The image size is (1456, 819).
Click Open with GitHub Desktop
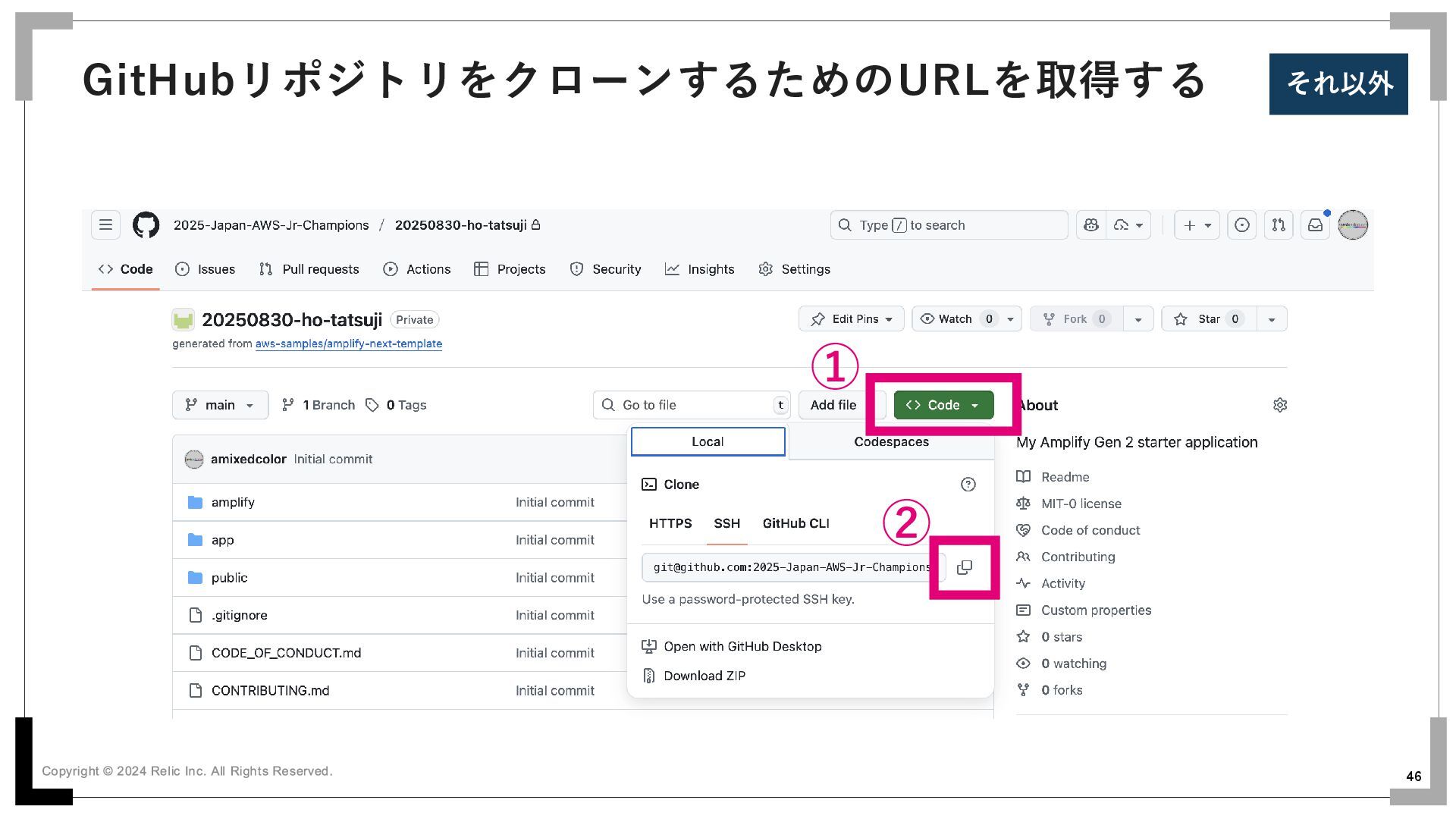point(732,647)
